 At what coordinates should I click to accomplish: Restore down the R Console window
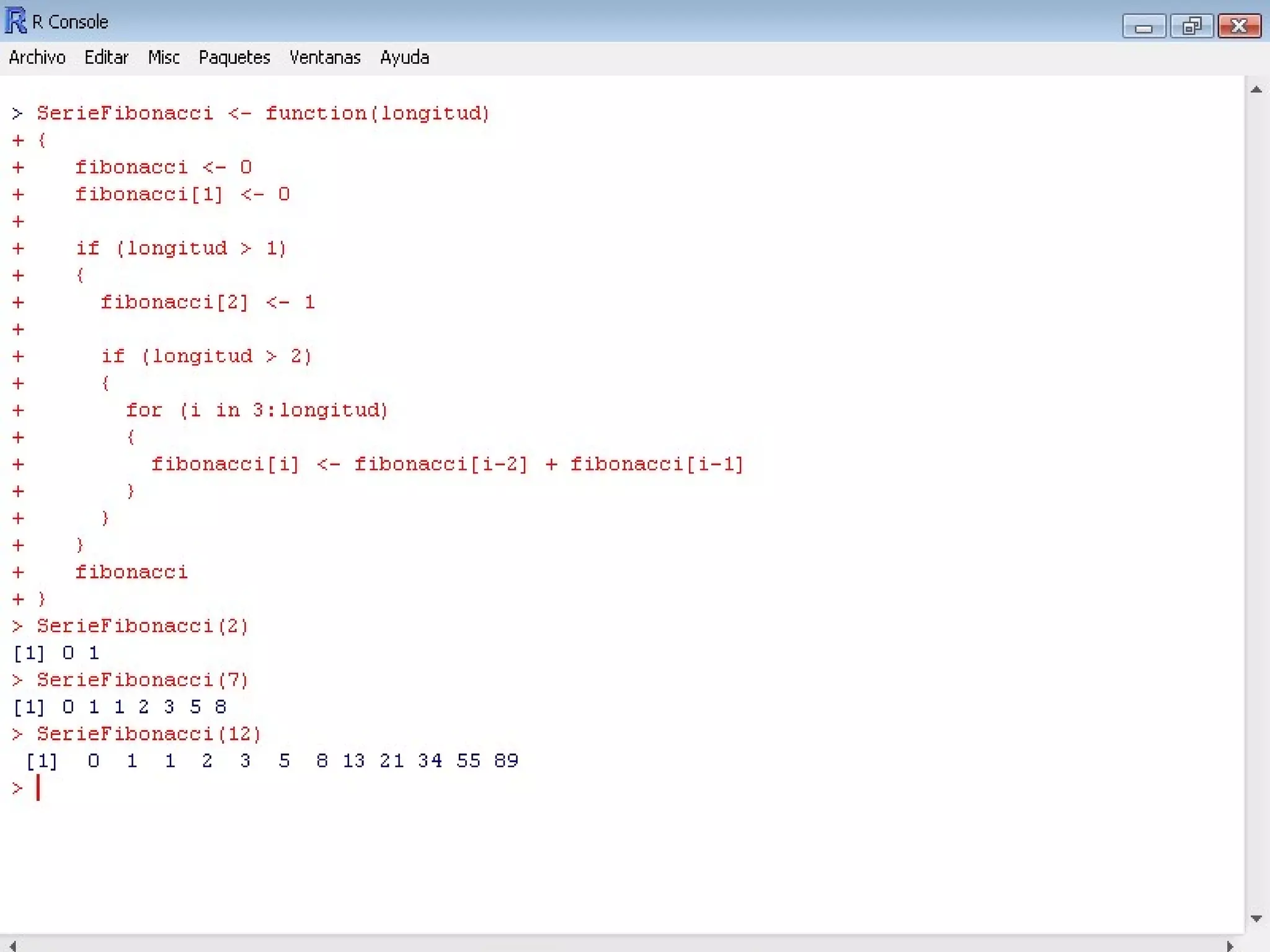[1191, 26]
